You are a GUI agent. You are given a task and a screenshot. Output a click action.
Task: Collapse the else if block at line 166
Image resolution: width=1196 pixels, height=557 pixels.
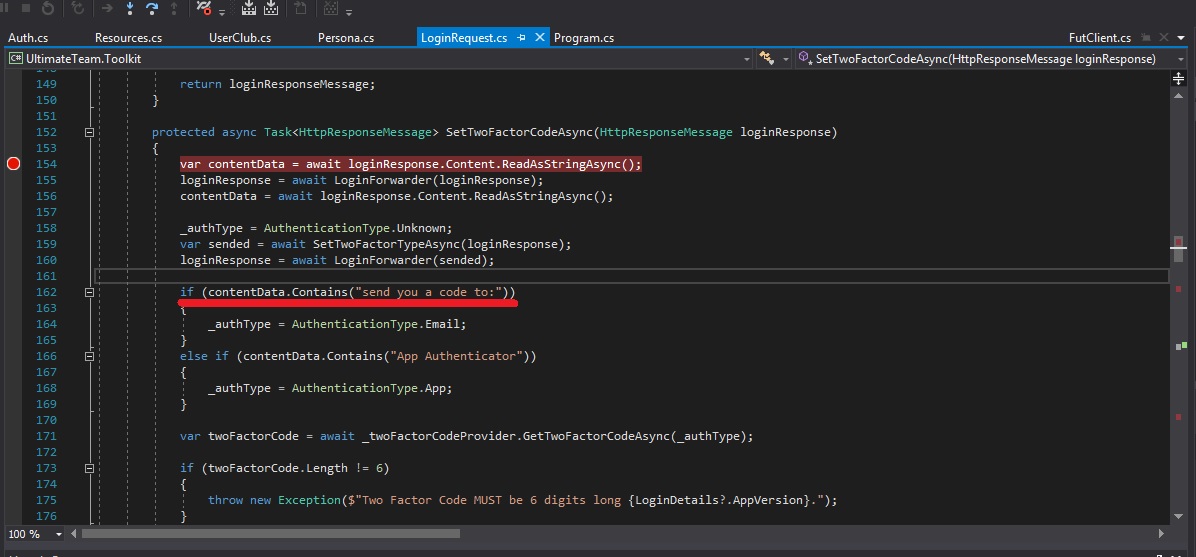[89, 356]
